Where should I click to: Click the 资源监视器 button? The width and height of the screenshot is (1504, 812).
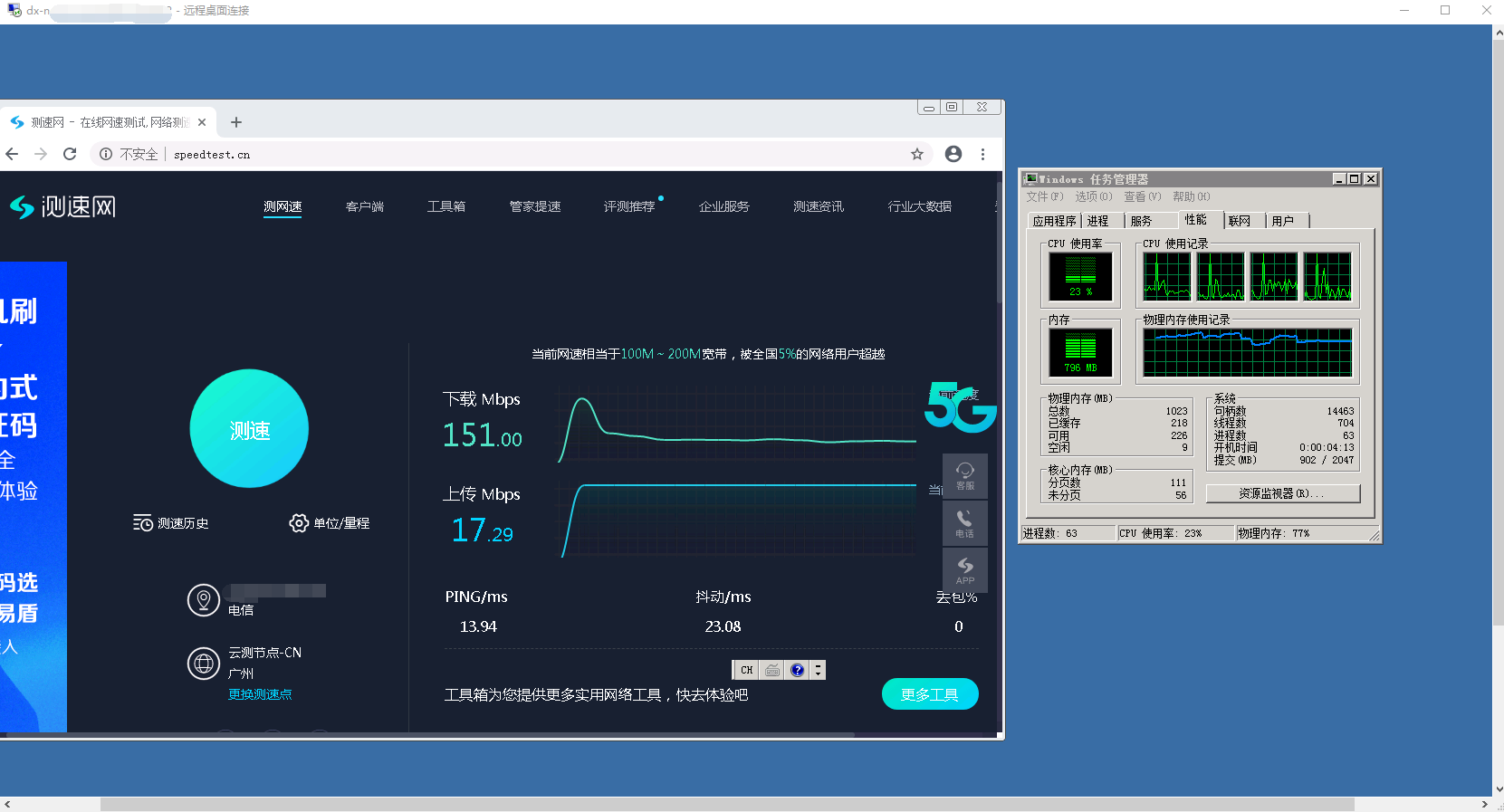click(1282, 493)
